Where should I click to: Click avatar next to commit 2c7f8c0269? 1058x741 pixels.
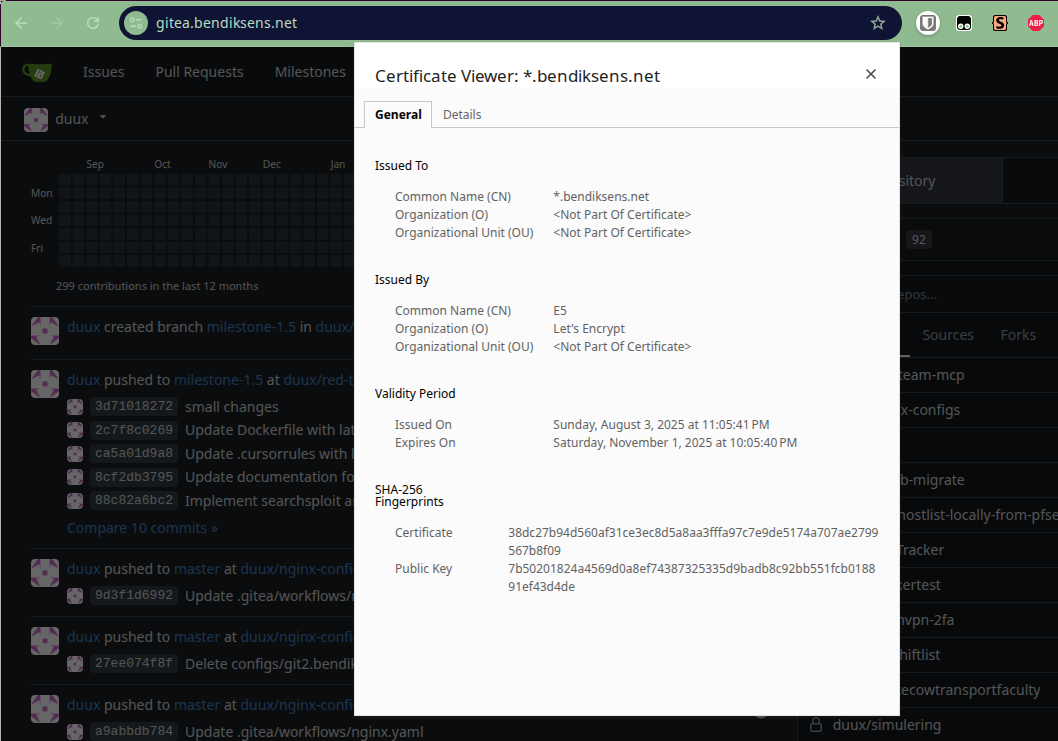[x=75, y=431]
